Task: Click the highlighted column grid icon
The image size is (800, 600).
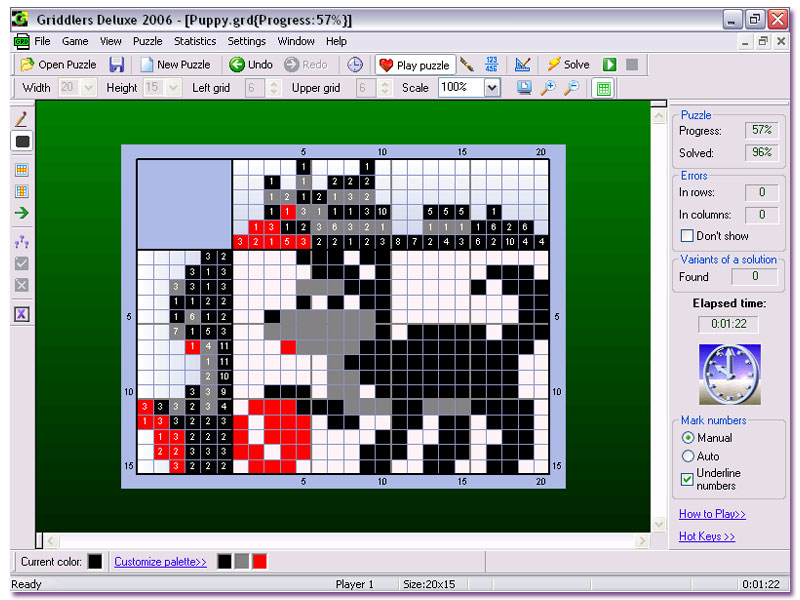Action: (21, 191)
